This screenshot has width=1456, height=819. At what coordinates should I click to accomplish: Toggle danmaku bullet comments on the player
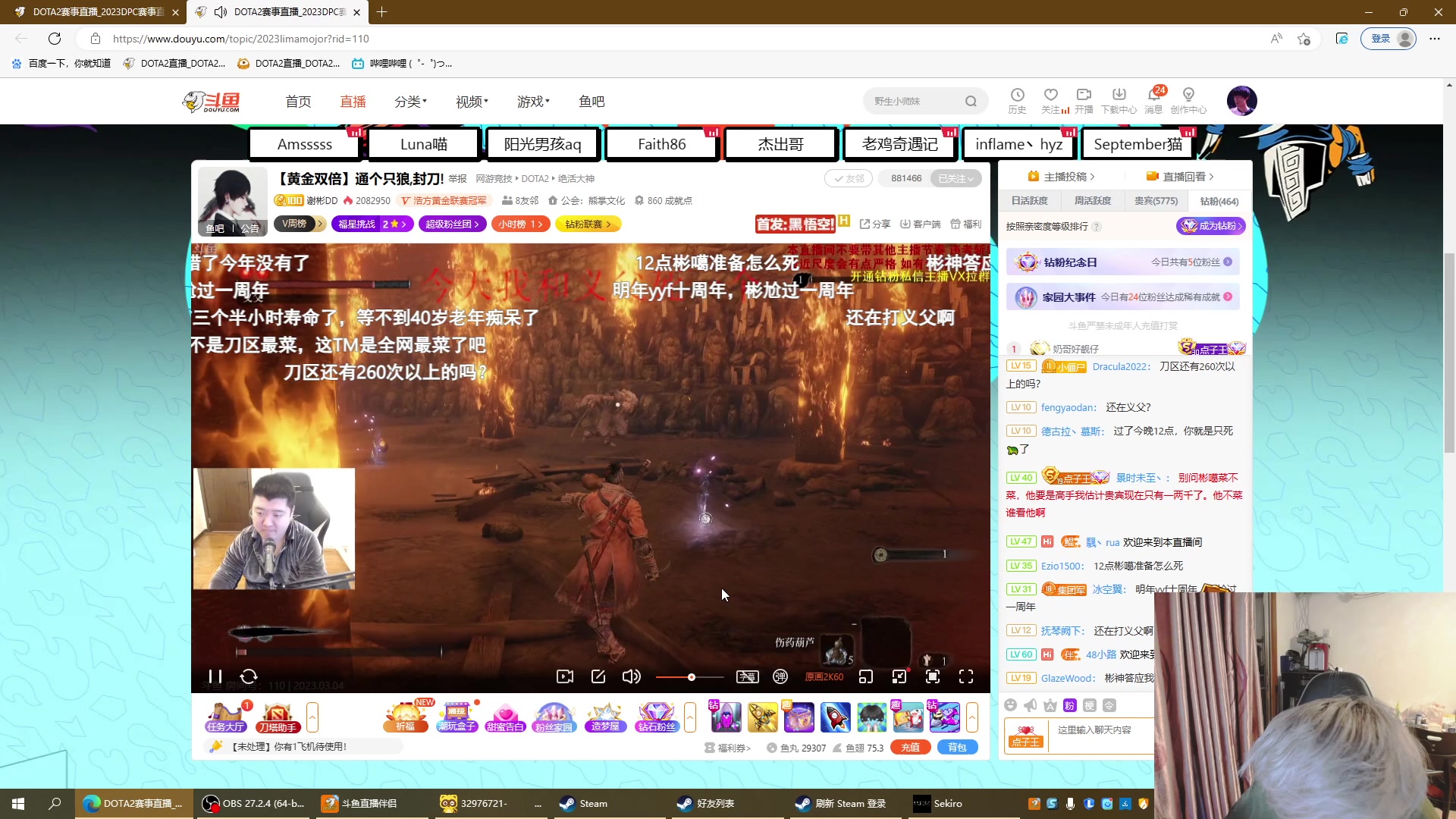(x=780, y=676)
